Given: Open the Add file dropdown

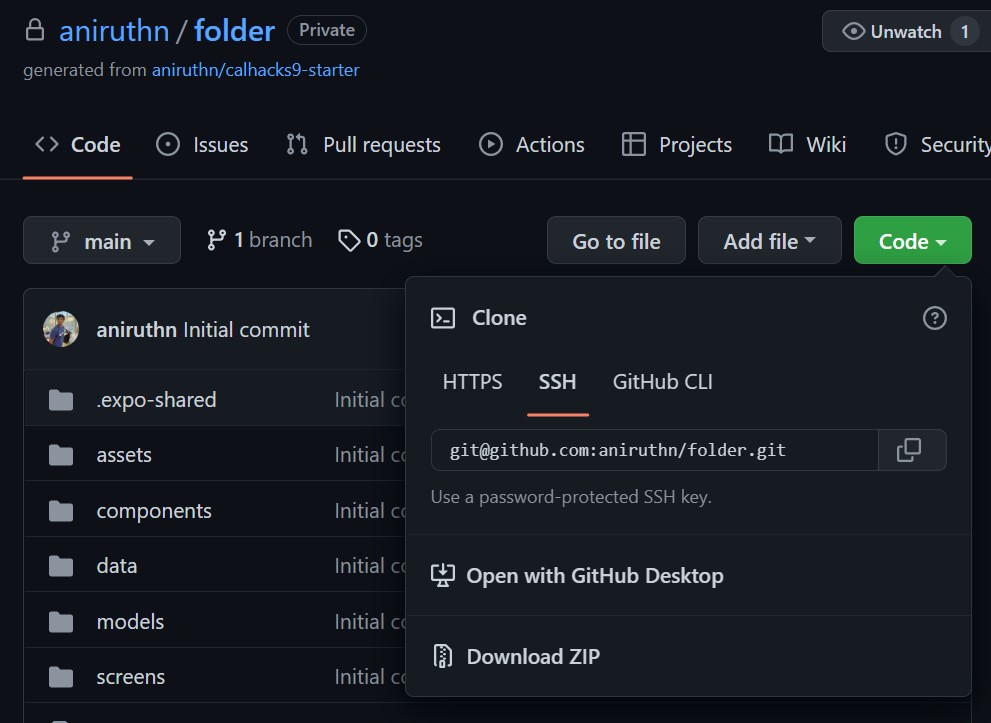Looking at the screenshot, I should (x=769, y=240).
